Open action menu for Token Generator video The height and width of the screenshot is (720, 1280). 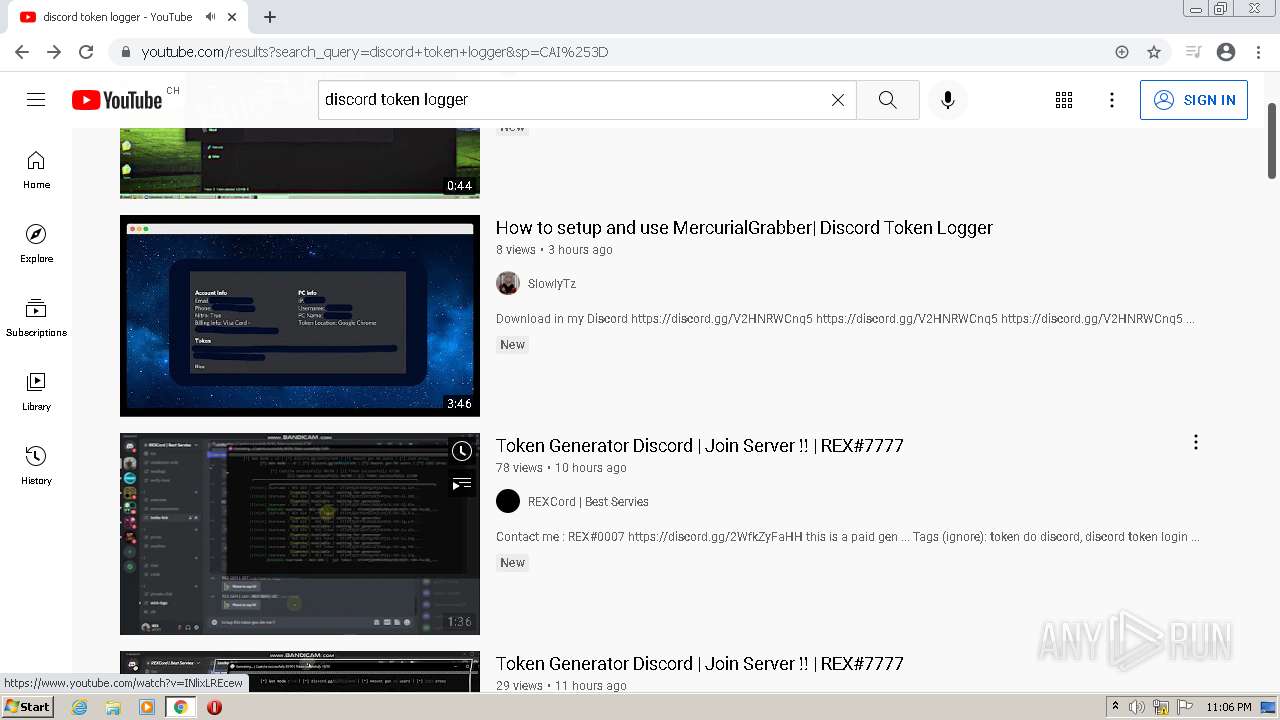pyautogui.click(x=1196, y=442)
